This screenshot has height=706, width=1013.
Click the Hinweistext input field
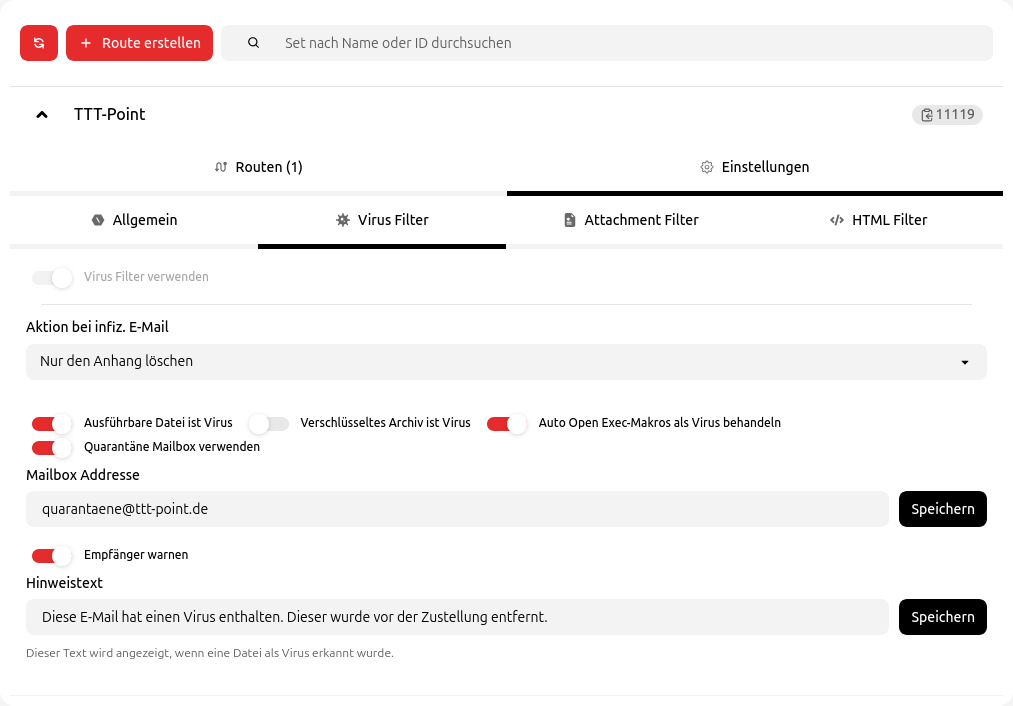[x=457, y=617]
